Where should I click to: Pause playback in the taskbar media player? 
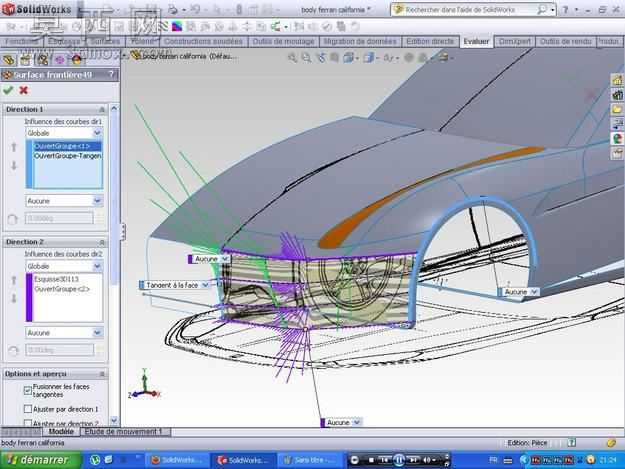coord(399,460)
